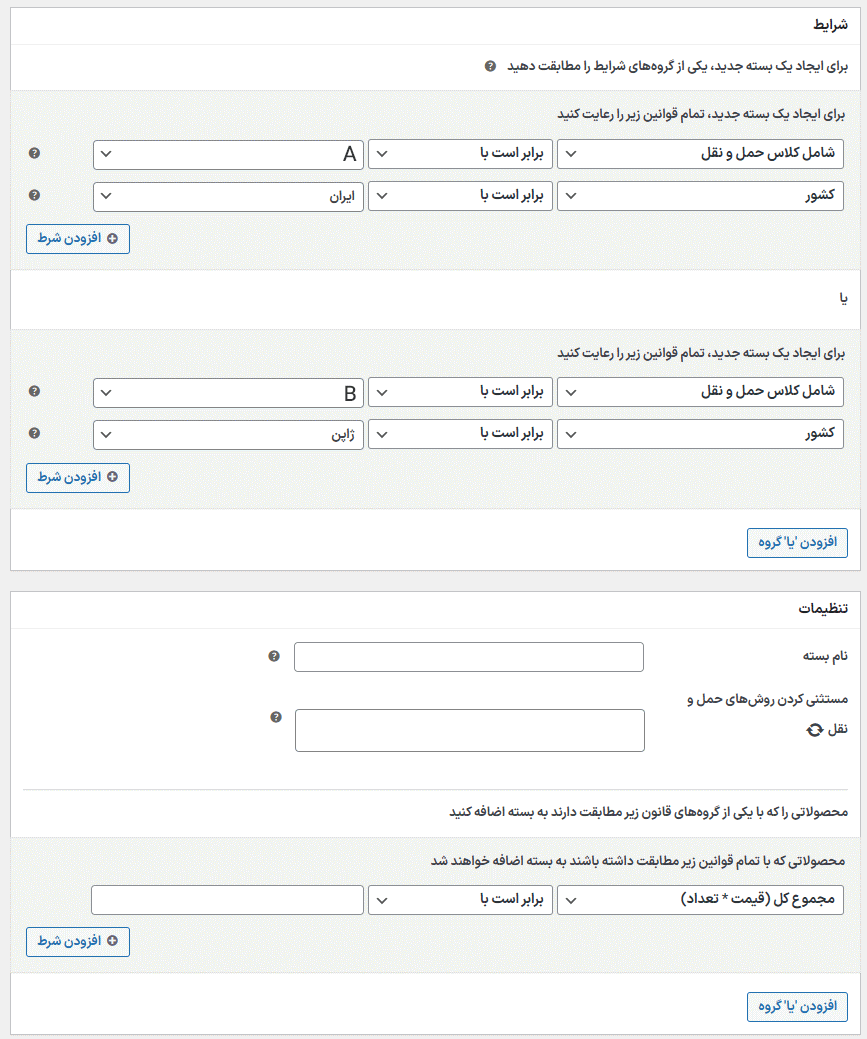The width and height of the screenshot is (867, 1039).
Task: Open operator dropdown for shipping class B row
Action: (x=460, y=392)
